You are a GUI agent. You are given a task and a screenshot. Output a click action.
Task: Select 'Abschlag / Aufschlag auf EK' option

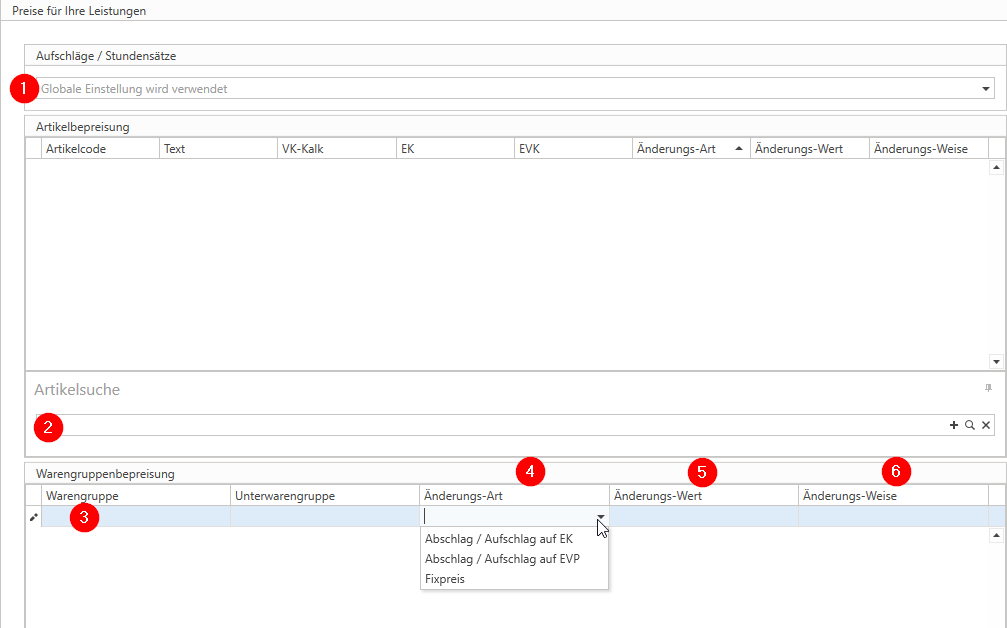[498, 539]
